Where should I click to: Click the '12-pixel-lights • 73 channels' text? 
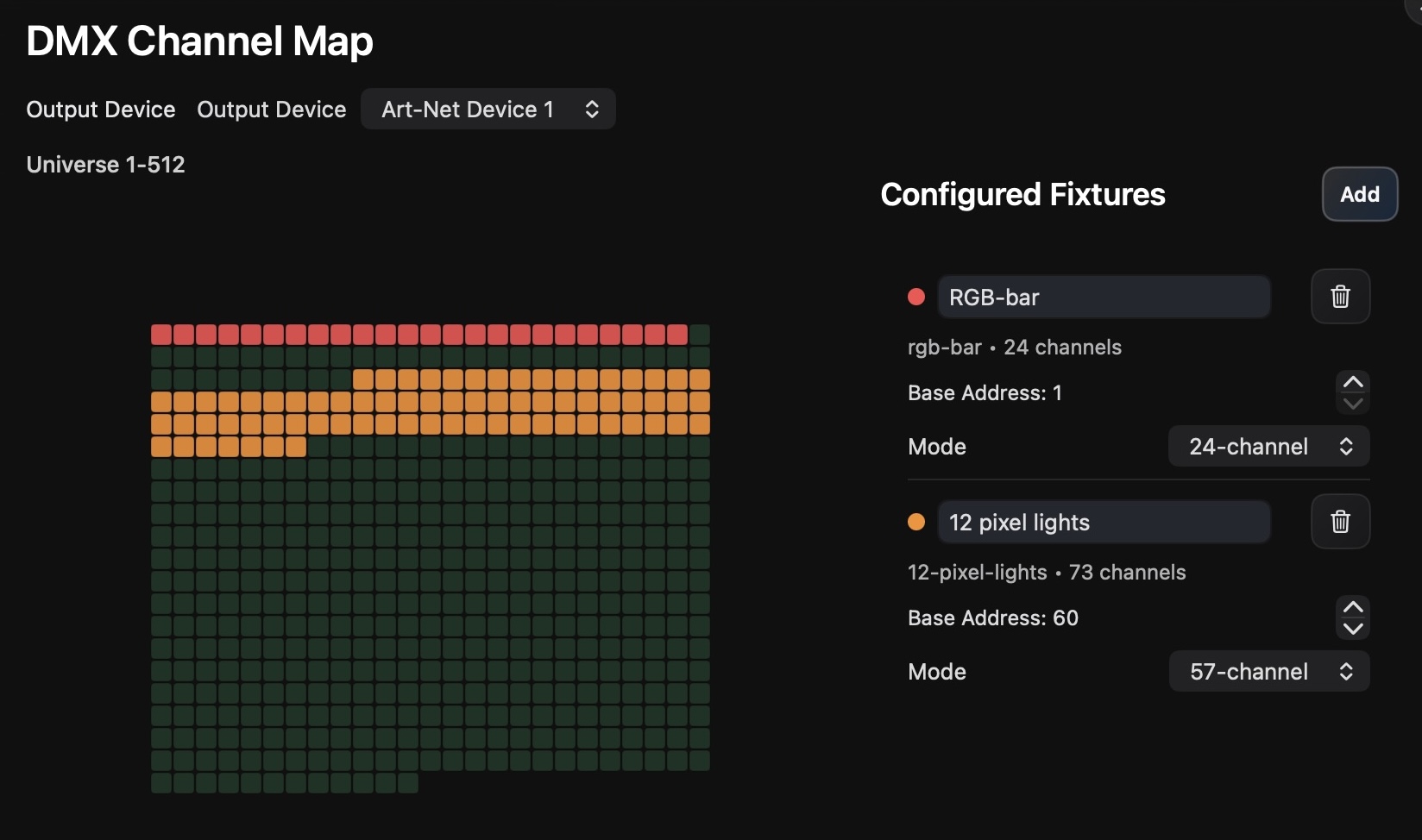1047,573
